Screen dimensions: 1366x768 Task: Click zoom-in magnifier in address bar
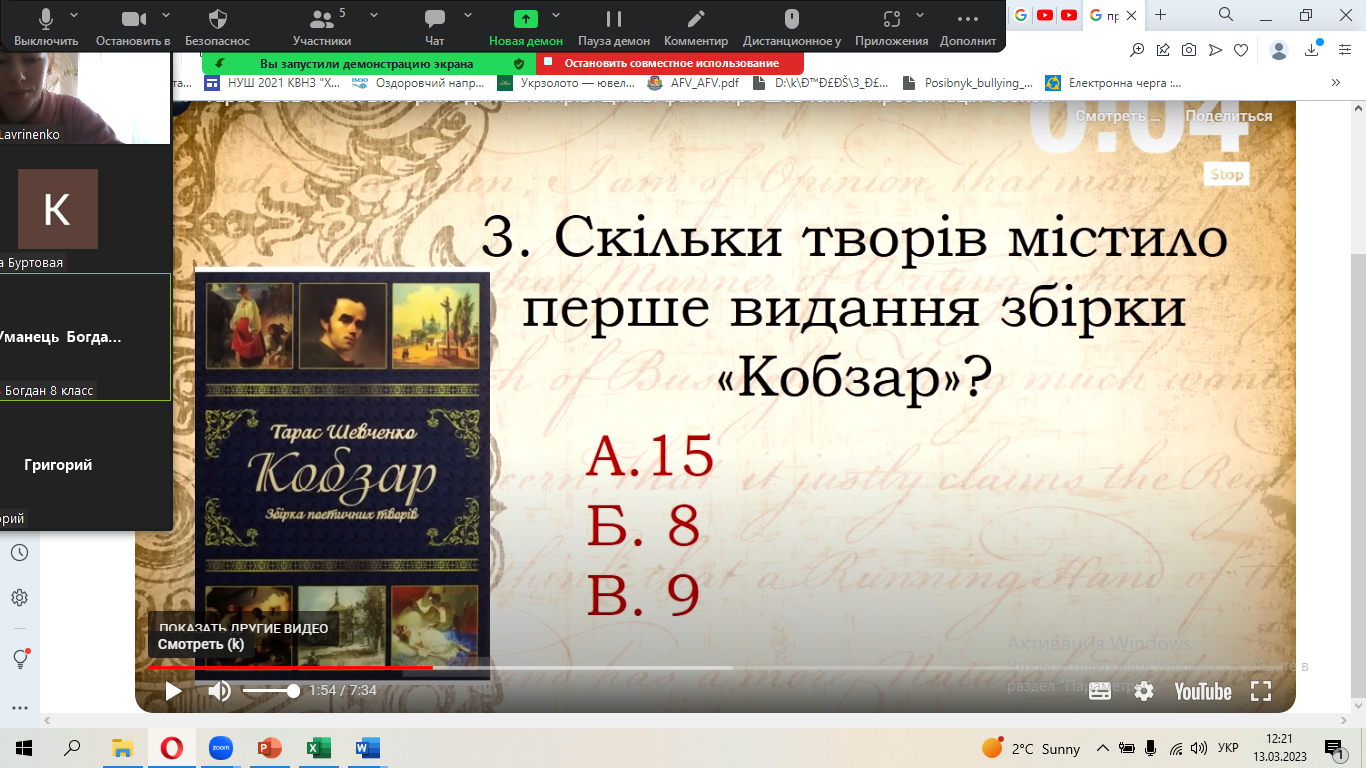(x=1137, y=50)
